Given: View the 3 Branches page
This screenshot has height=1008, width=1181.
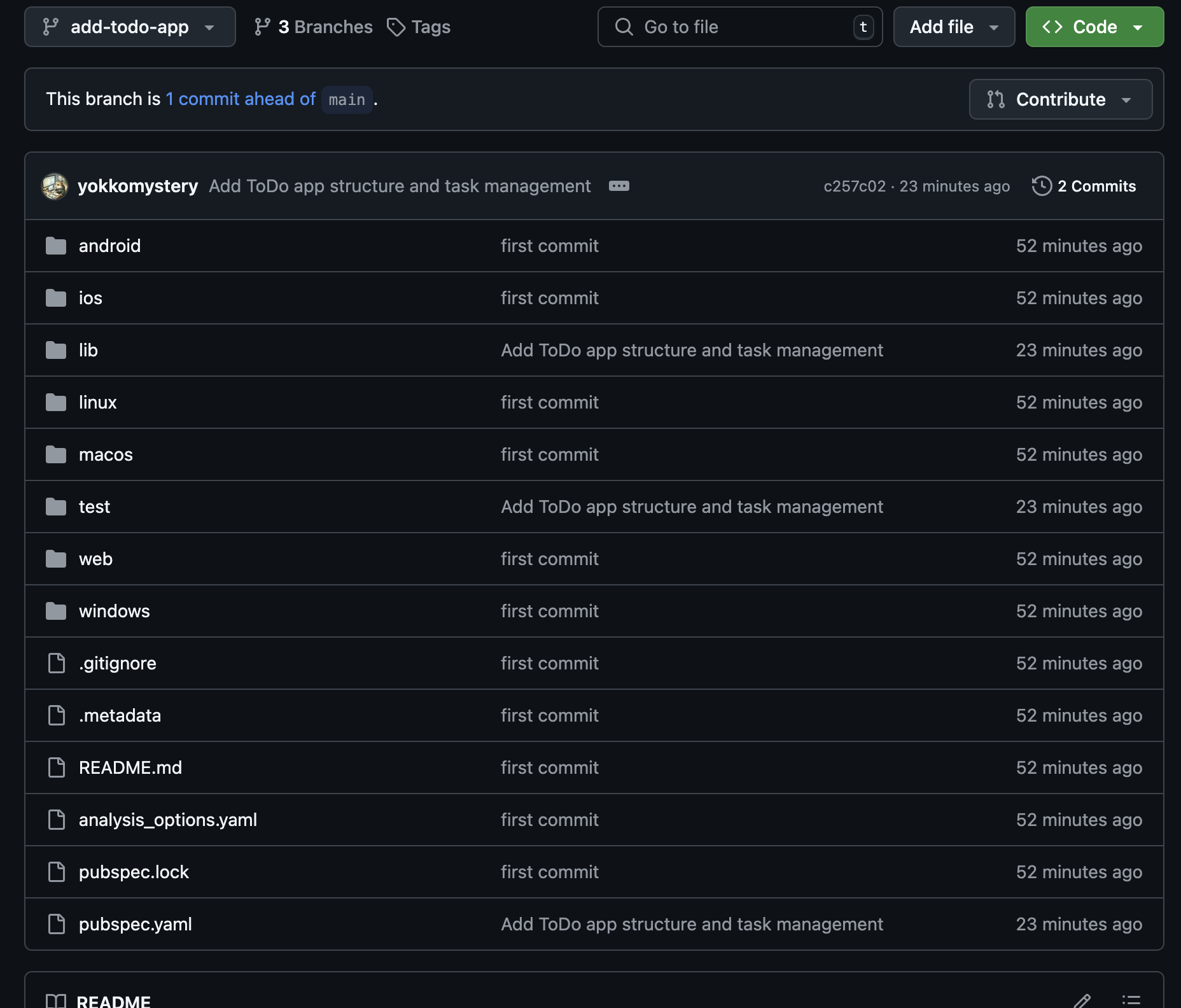Looking at the screenshot, I should pos(313,27).
